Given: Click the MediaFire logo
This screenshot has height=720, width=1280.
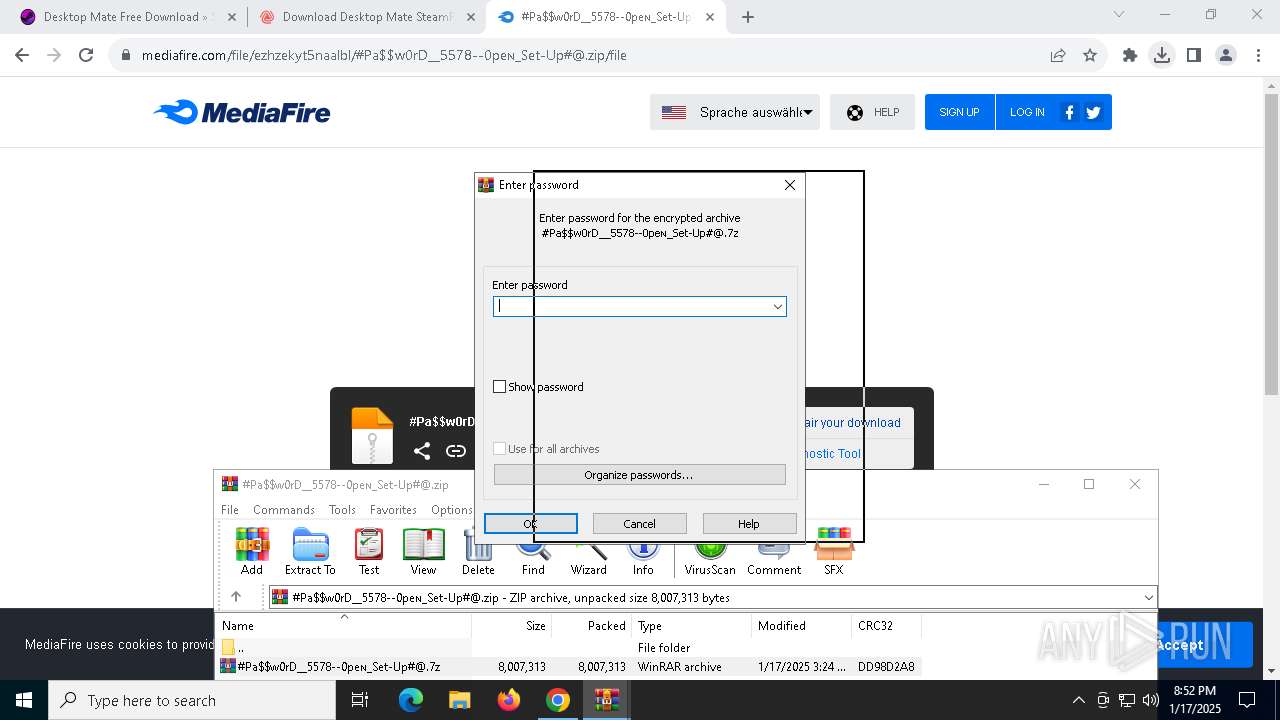Looking at the screenshot, I should 242,112.
